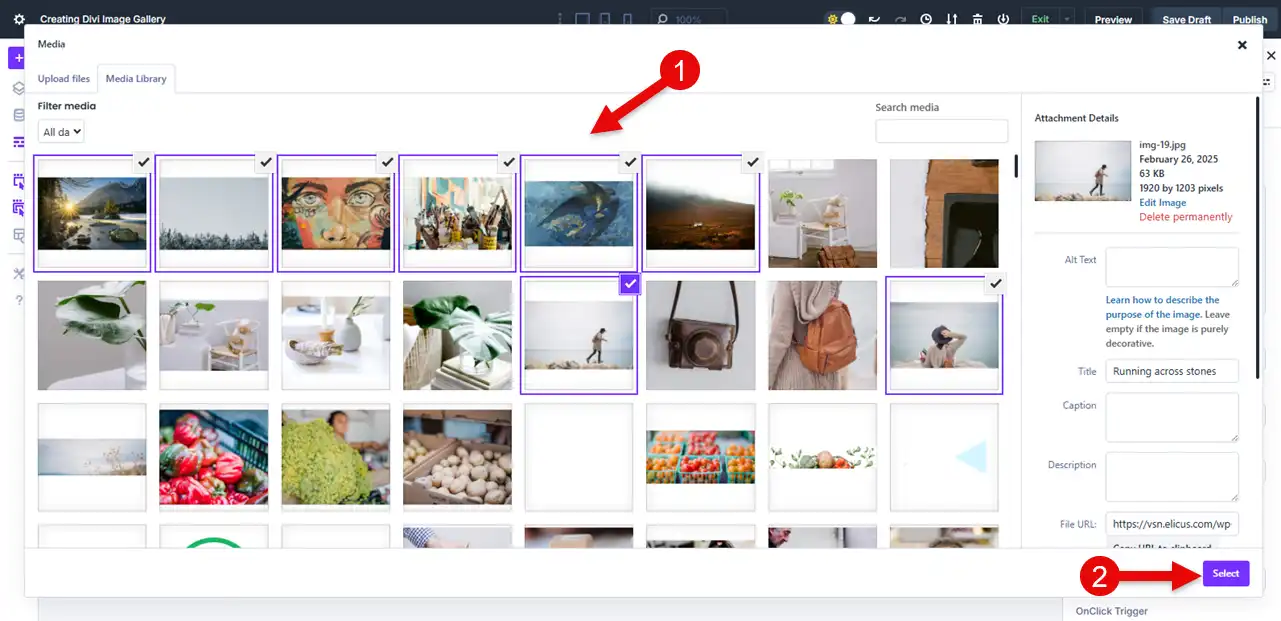Select the green broccoli bundle thumbnail
1281x621 pixels.
pos(335,457)
